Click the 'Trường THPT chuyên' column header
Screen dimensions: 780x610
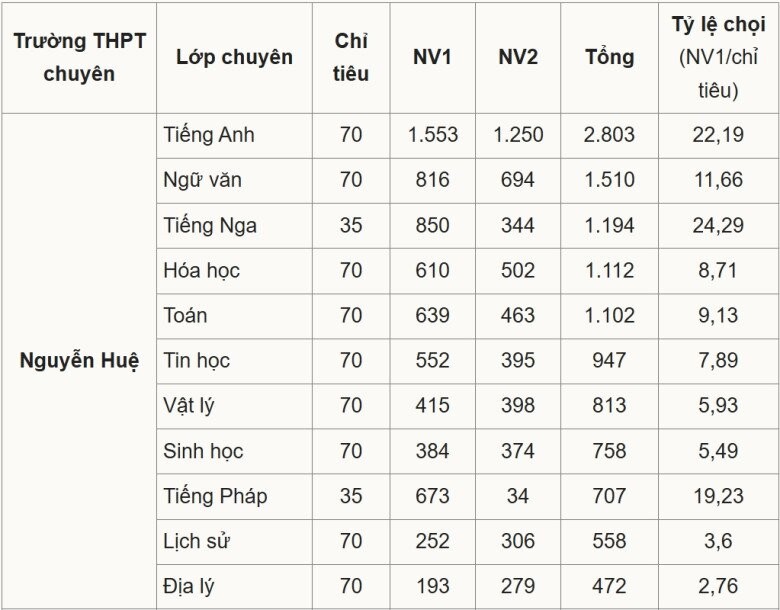(x=79, y=57)
